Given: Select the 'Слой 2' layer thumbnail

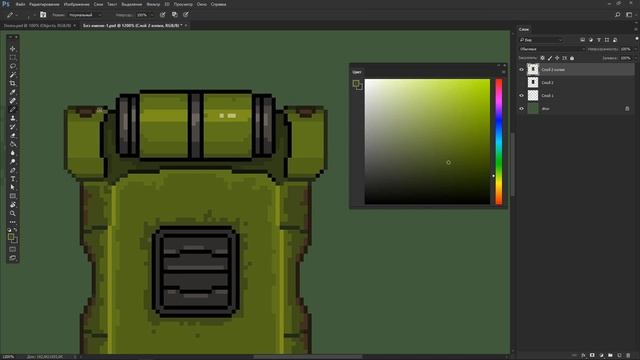Looking at the screenshot, I should [x=533, y=82].
